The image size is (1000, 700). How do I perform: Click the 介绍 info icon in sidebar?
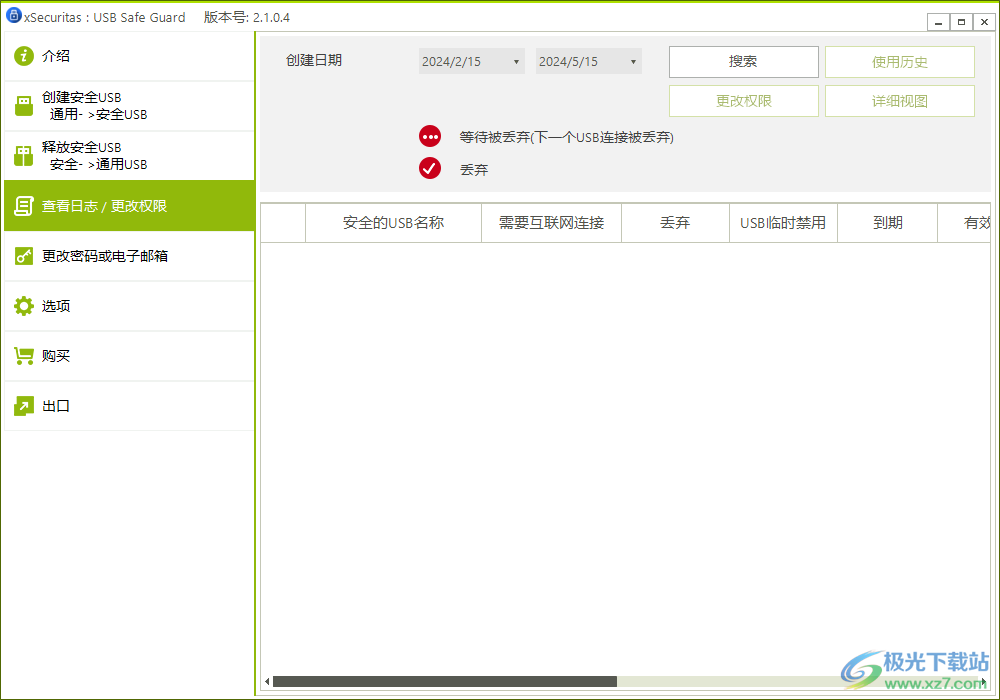(23, 56)
